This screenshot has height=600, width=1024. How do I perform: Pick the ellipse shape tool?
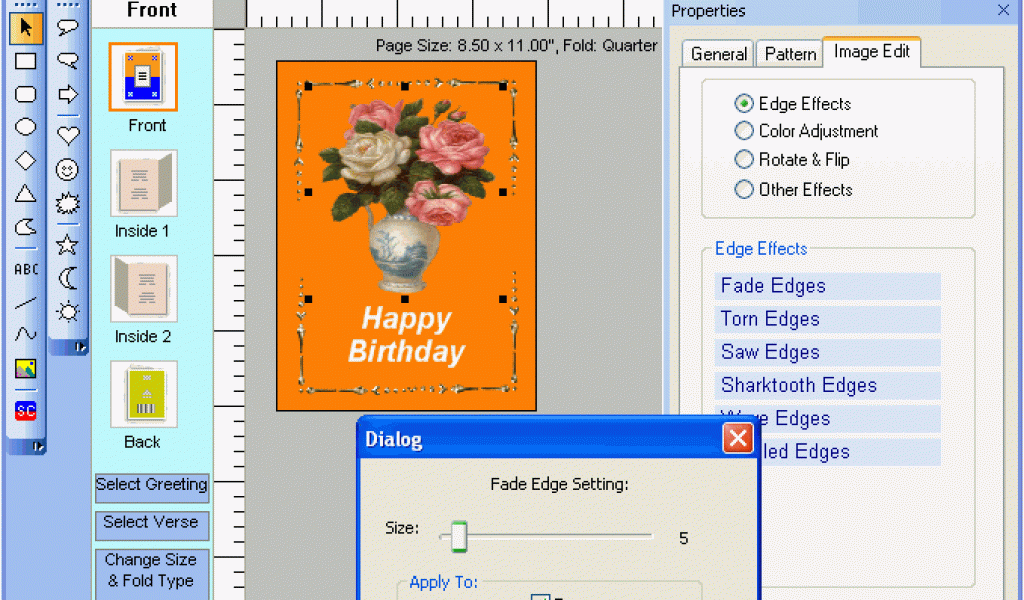(x=26, y=127)
